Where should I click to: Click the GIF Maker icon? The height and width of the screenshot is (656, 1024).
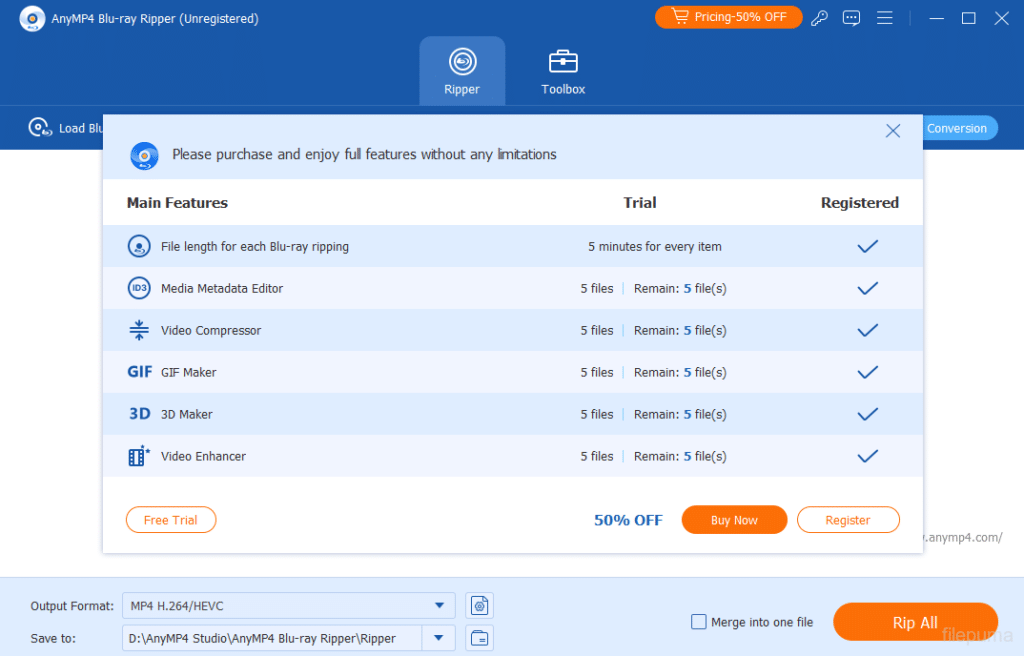click(x=139, y=372)
